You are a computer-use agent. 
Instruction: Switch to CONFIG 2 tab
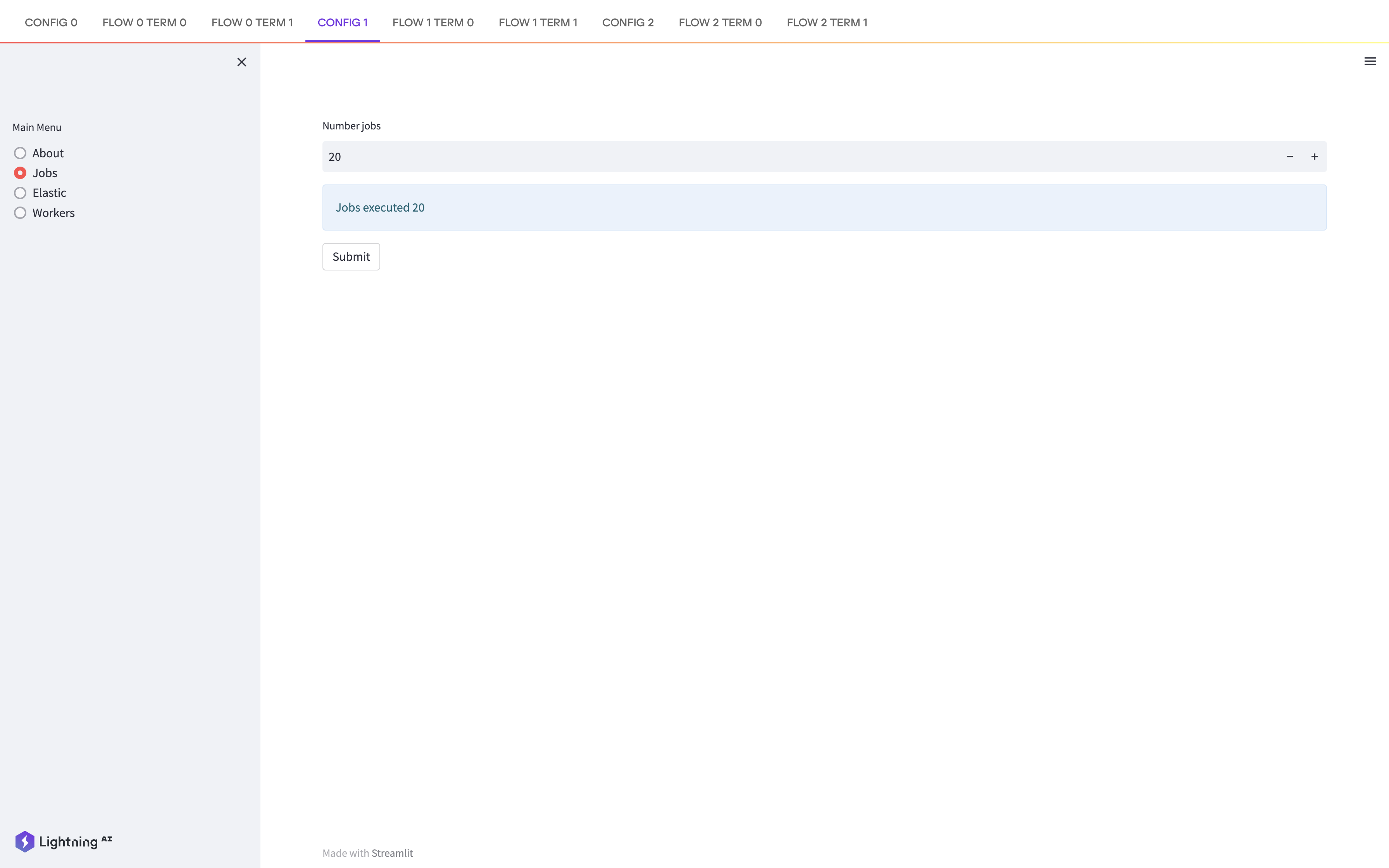pos(627,22)
